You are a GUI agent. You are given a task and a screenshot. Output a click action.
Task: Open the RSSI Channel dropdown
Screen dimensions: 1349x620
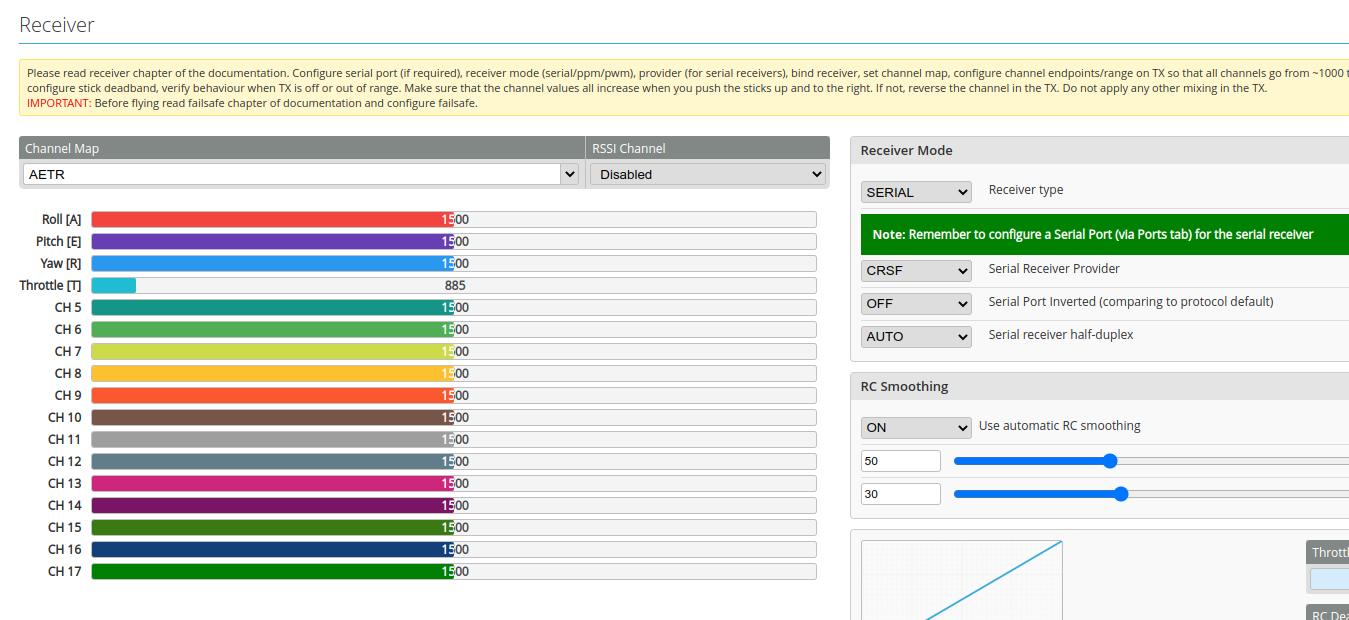click(707, 173)
